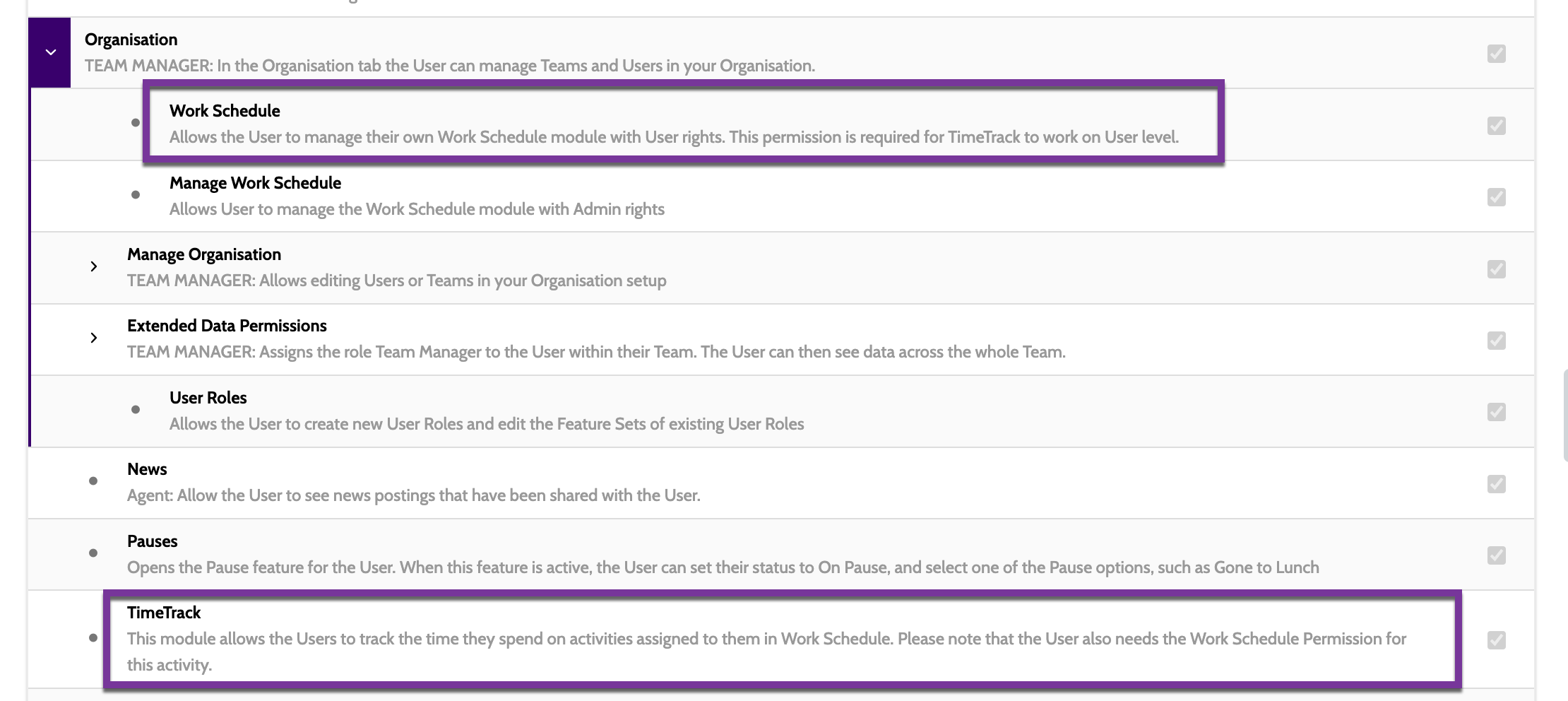Click the News permission title
Viewport: 1568px width, 701px height.
click(147, 469)
